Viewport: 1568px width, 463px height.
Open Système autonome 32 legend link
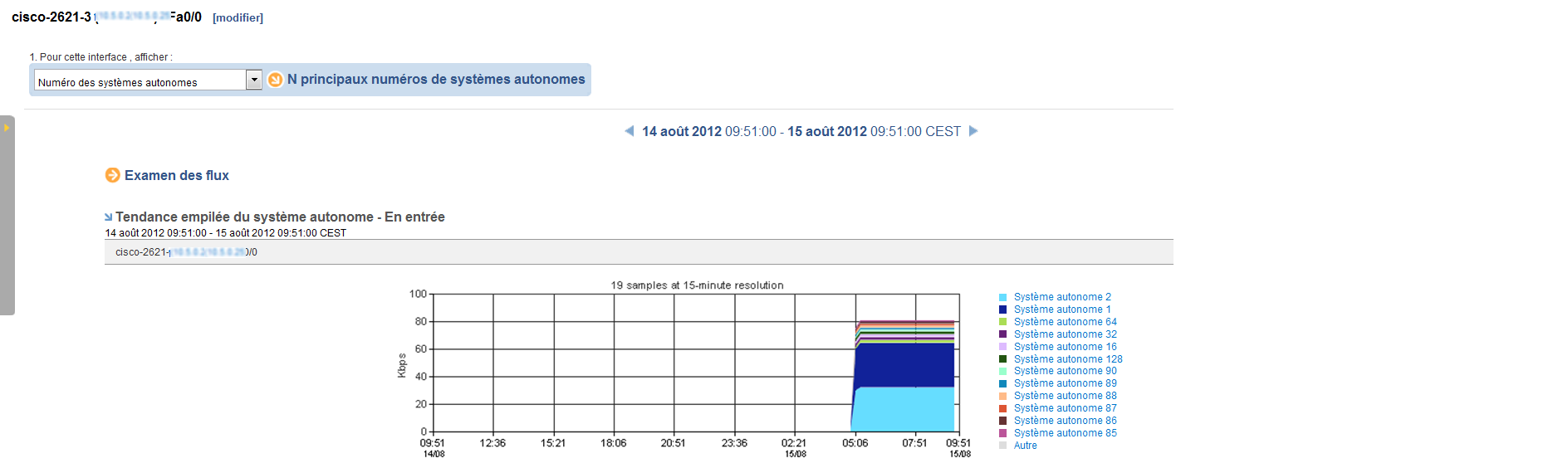pyautogui.click(x=1066, y=334)
